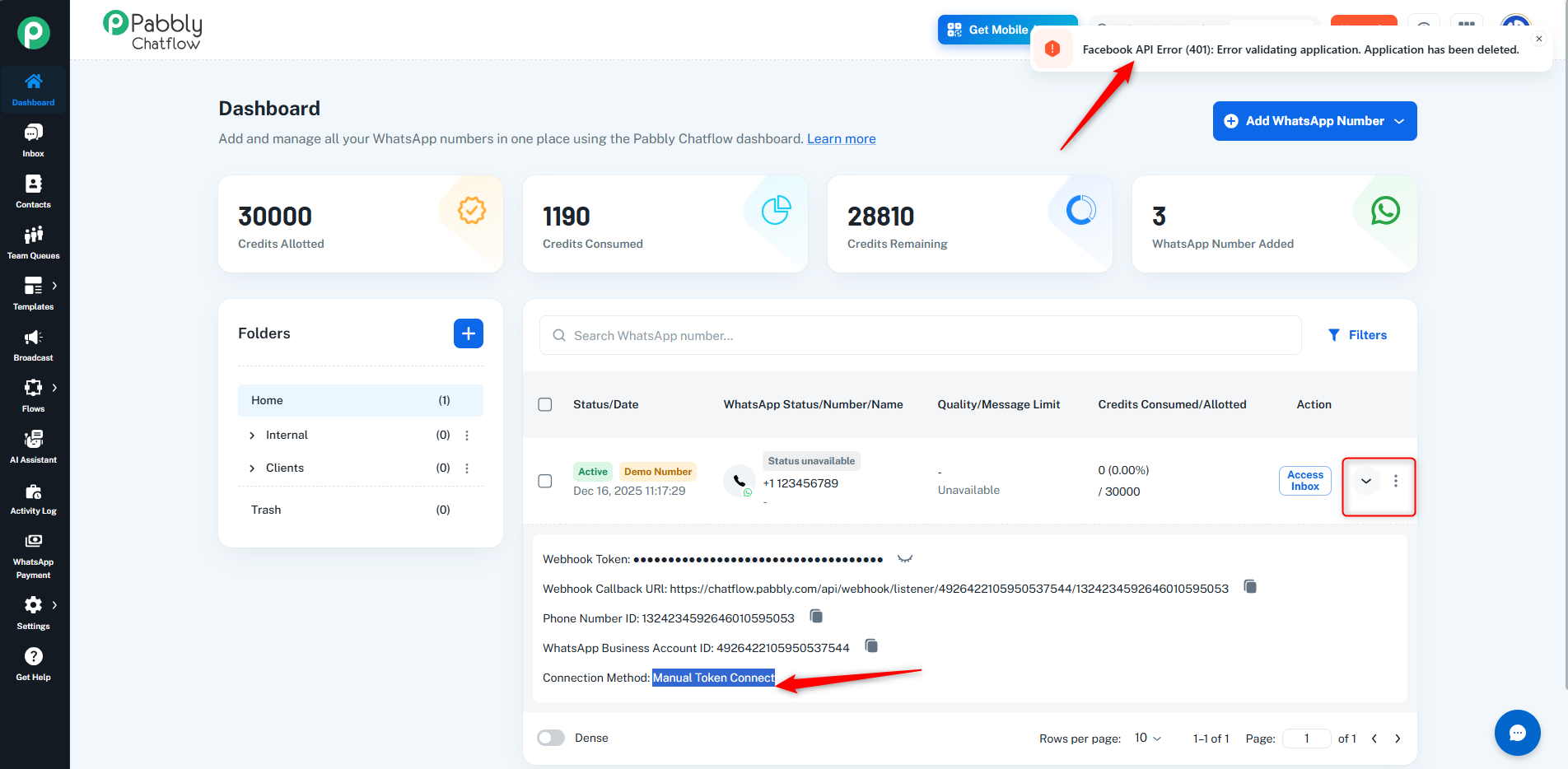
Task: Open the live chat support bubble
Action: pyautogui.click(x=1518, y=733)
